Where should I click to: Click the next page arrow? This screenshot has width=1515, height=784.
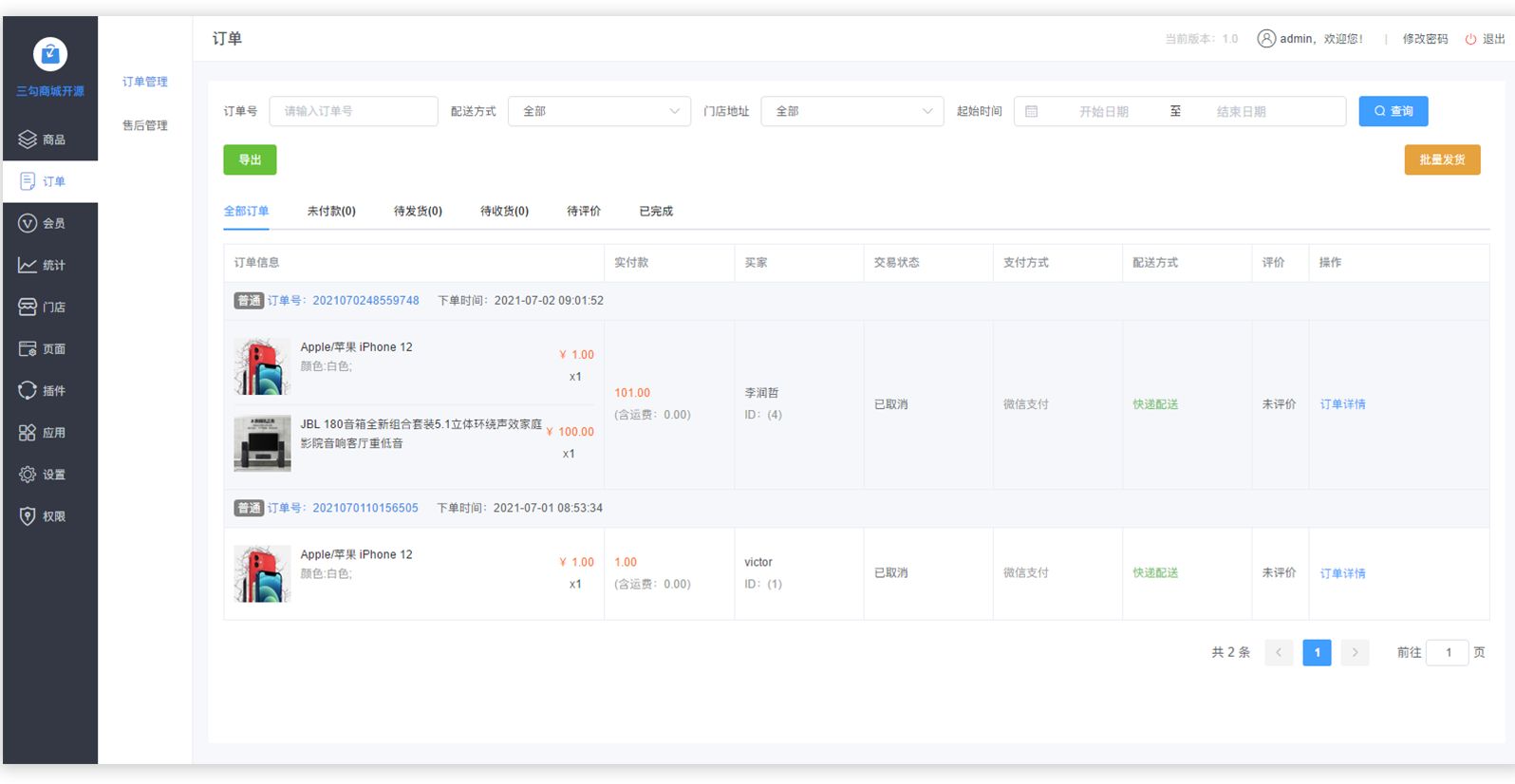pyautogui.click(x=1355, y=652)
